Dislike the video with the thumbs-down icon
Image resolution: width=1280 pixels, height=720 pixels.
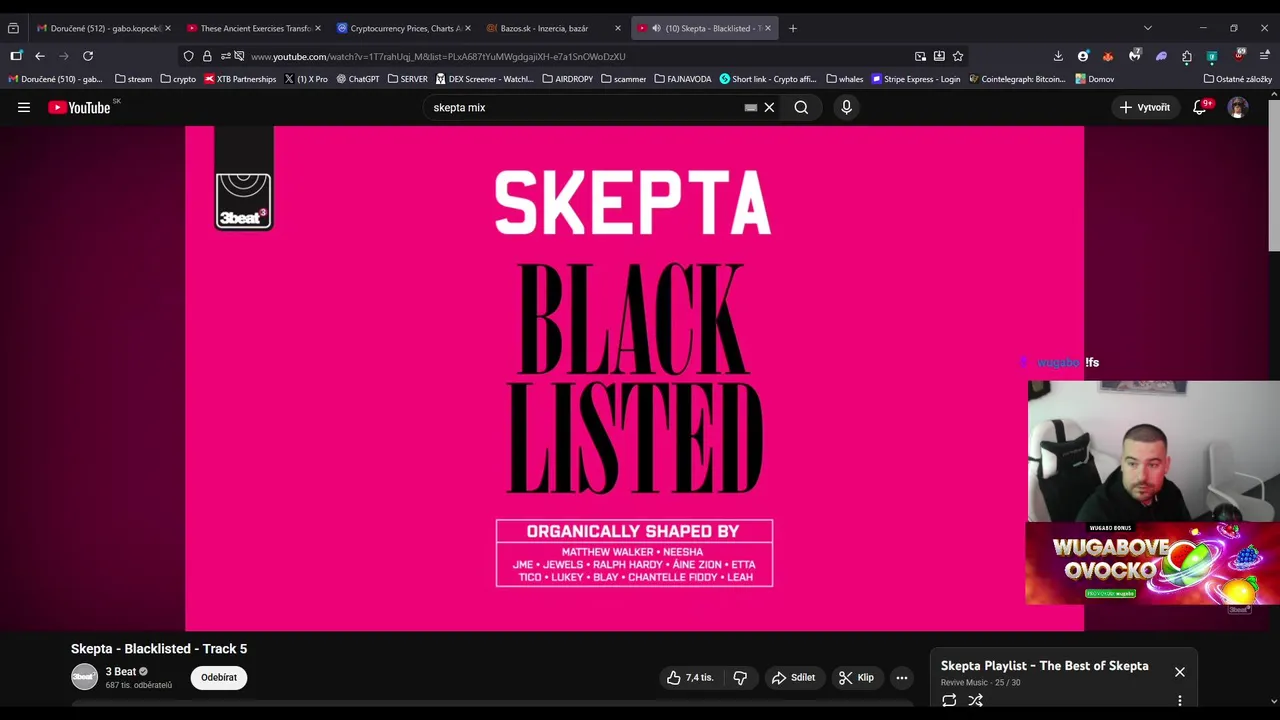click(x=740, y=677)
